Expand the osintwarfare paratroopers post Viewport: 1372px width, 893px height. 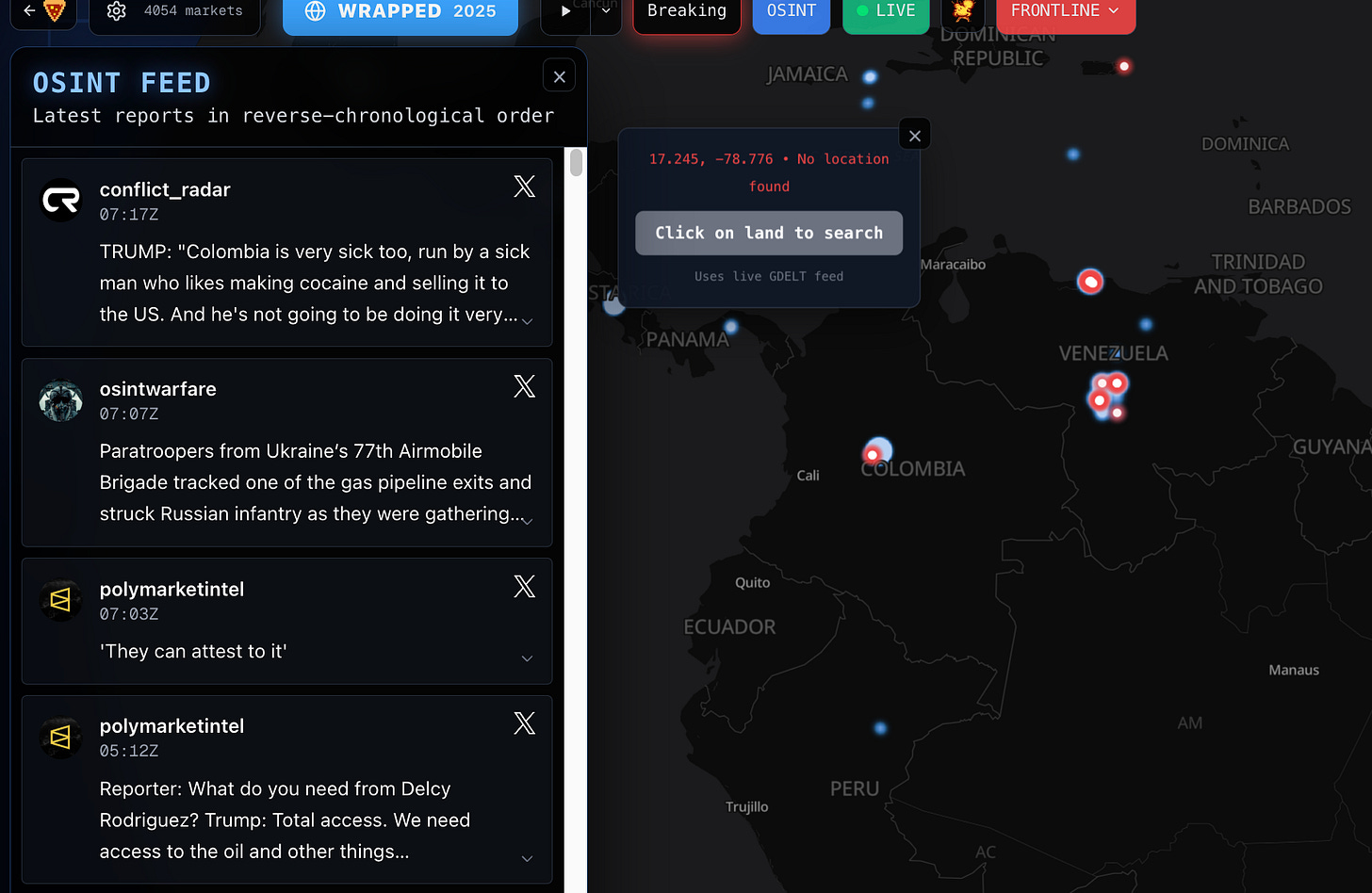(x=528, y=521)
